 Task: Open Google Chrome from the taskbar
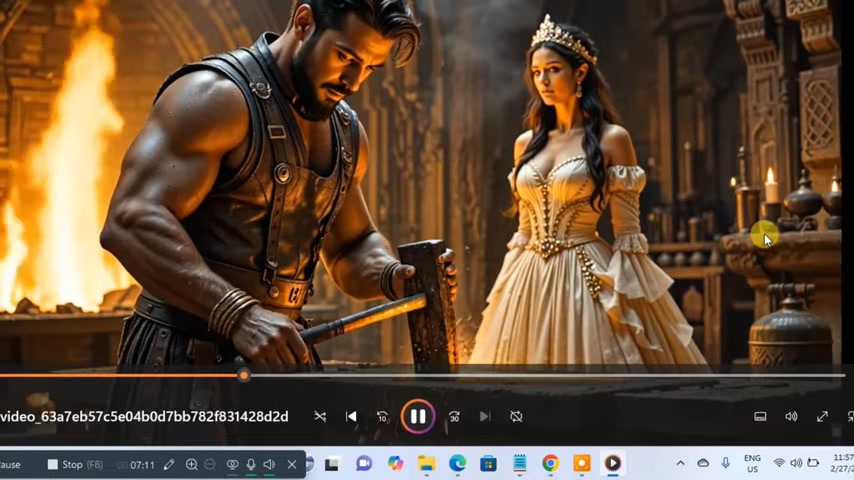click(550, 463)
